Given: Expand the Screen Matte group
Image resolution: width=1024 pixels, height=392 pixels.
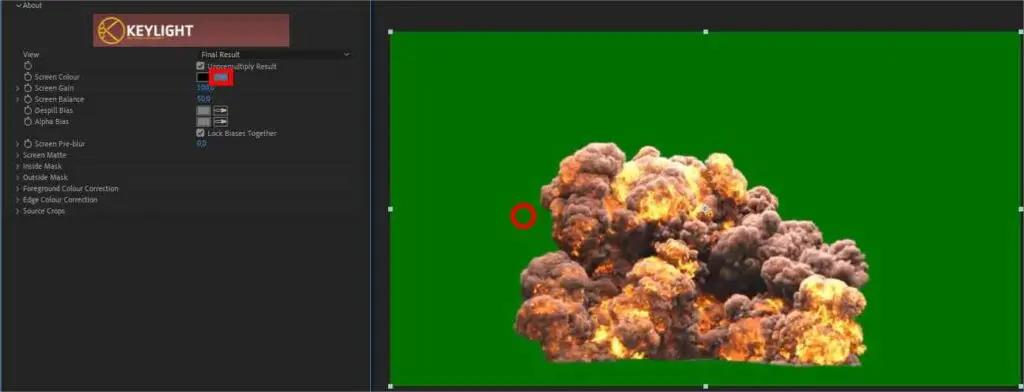Looking at the screenshot, I should click(x=18, y=155).
